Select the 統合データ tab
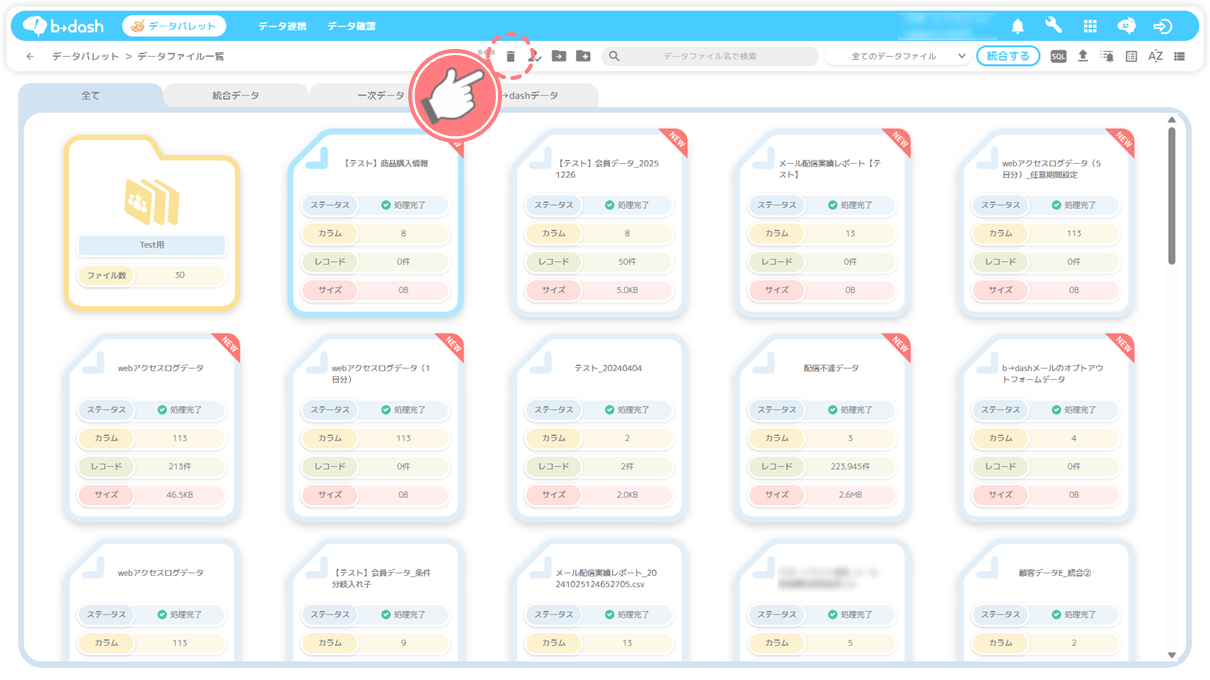This screenshot has height=680, width=1210. click(236, 96)
